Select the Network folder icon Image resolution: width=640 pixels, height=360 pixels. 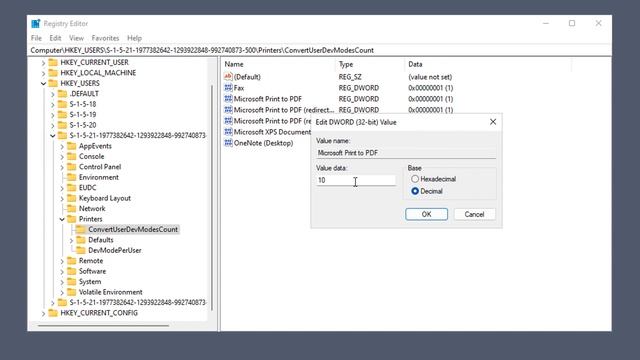[x=71, y=209]
